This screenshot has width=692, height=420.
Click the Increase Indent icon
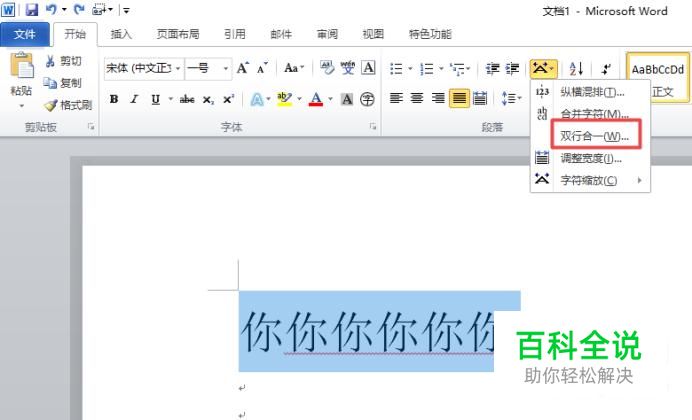coord(512,68)
